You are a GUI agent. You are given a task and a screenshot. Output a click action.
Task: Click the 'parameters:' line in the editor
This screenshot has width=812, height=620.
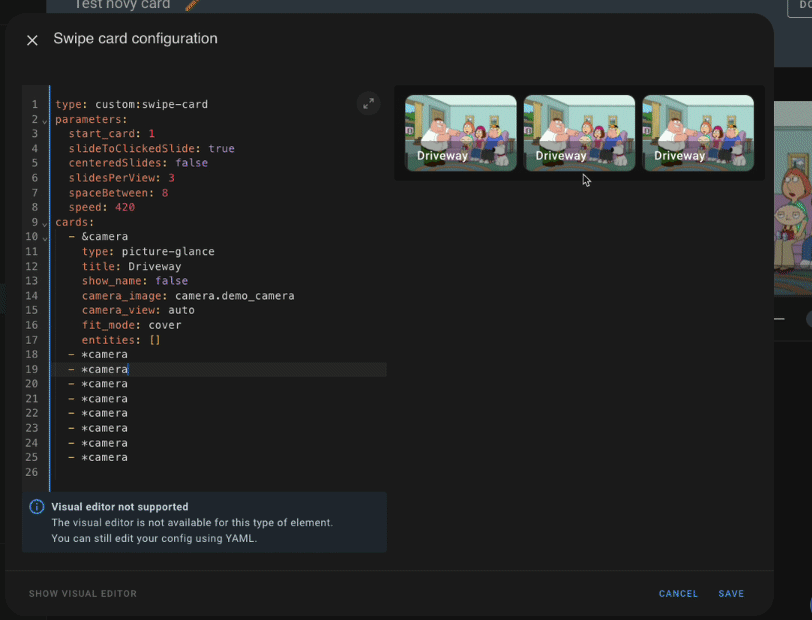91,119
